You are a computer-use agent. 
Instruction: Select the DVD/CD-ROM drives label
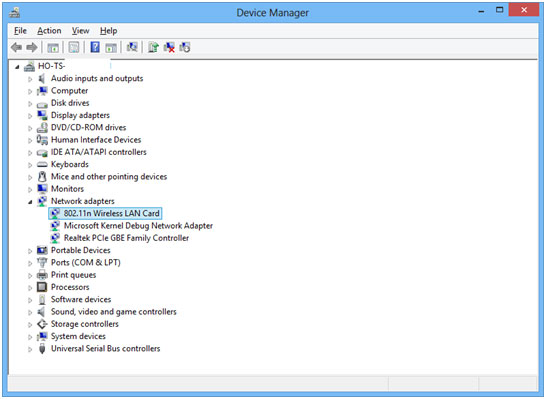tap(88, 127)
